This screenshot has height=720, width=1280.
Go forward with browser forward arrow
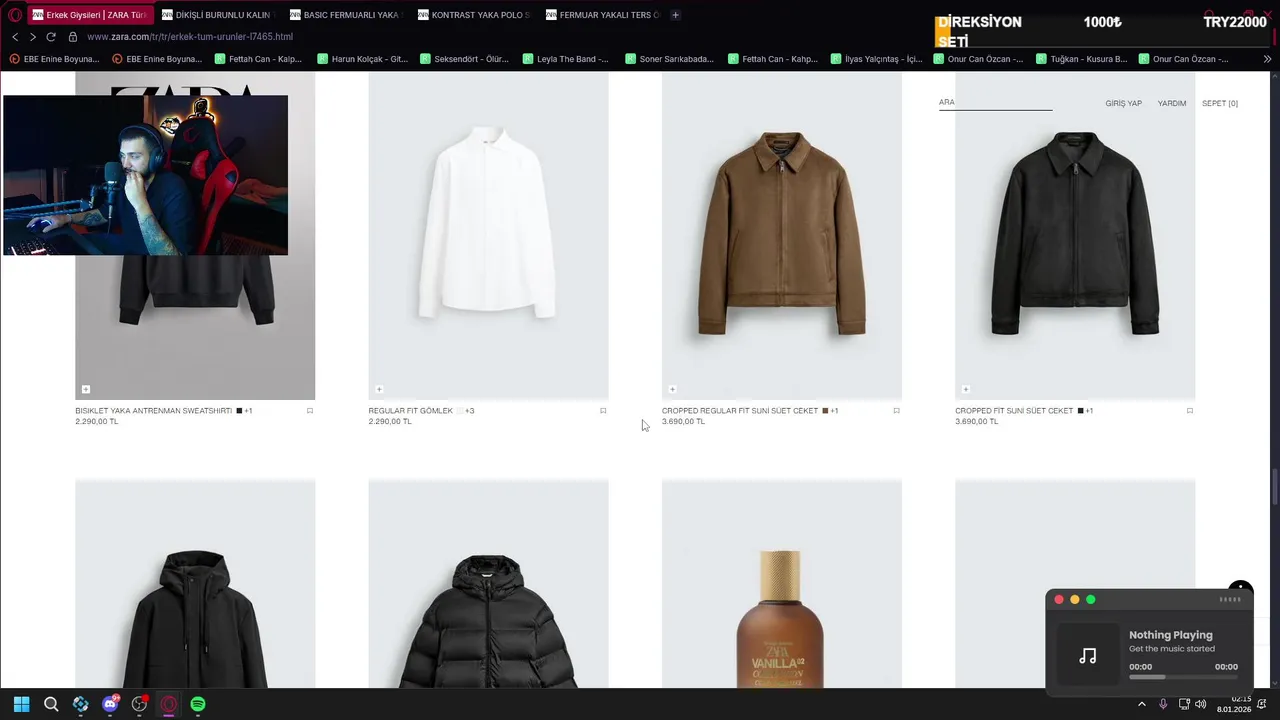[32, 37]
